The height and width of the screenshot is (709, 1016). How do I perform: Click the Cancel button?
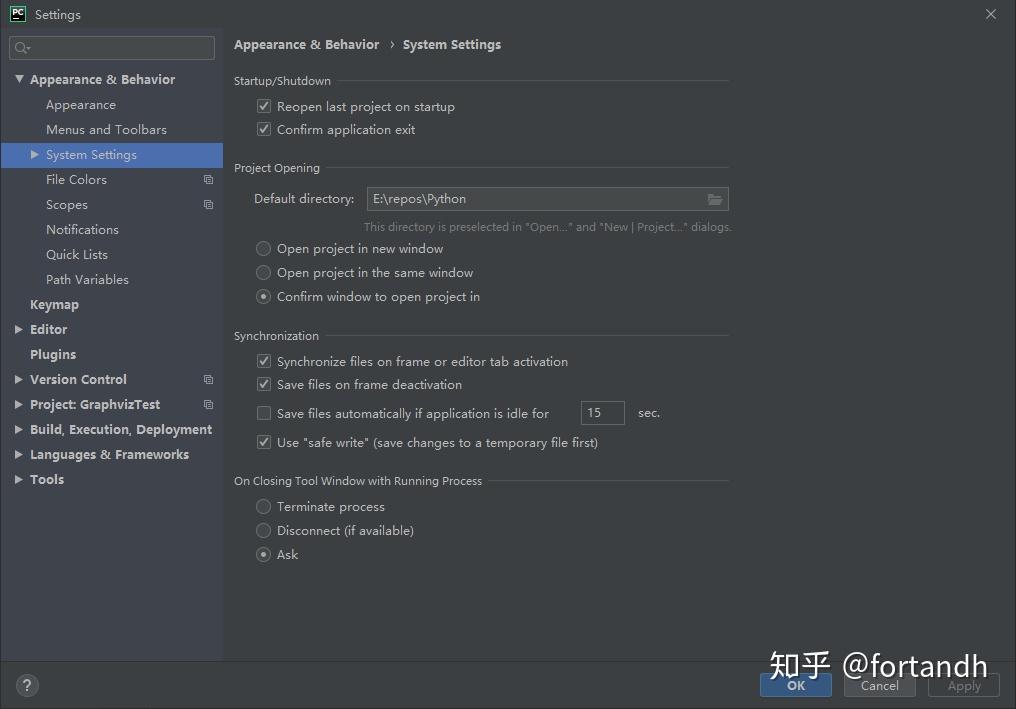(x=879, y=686)
